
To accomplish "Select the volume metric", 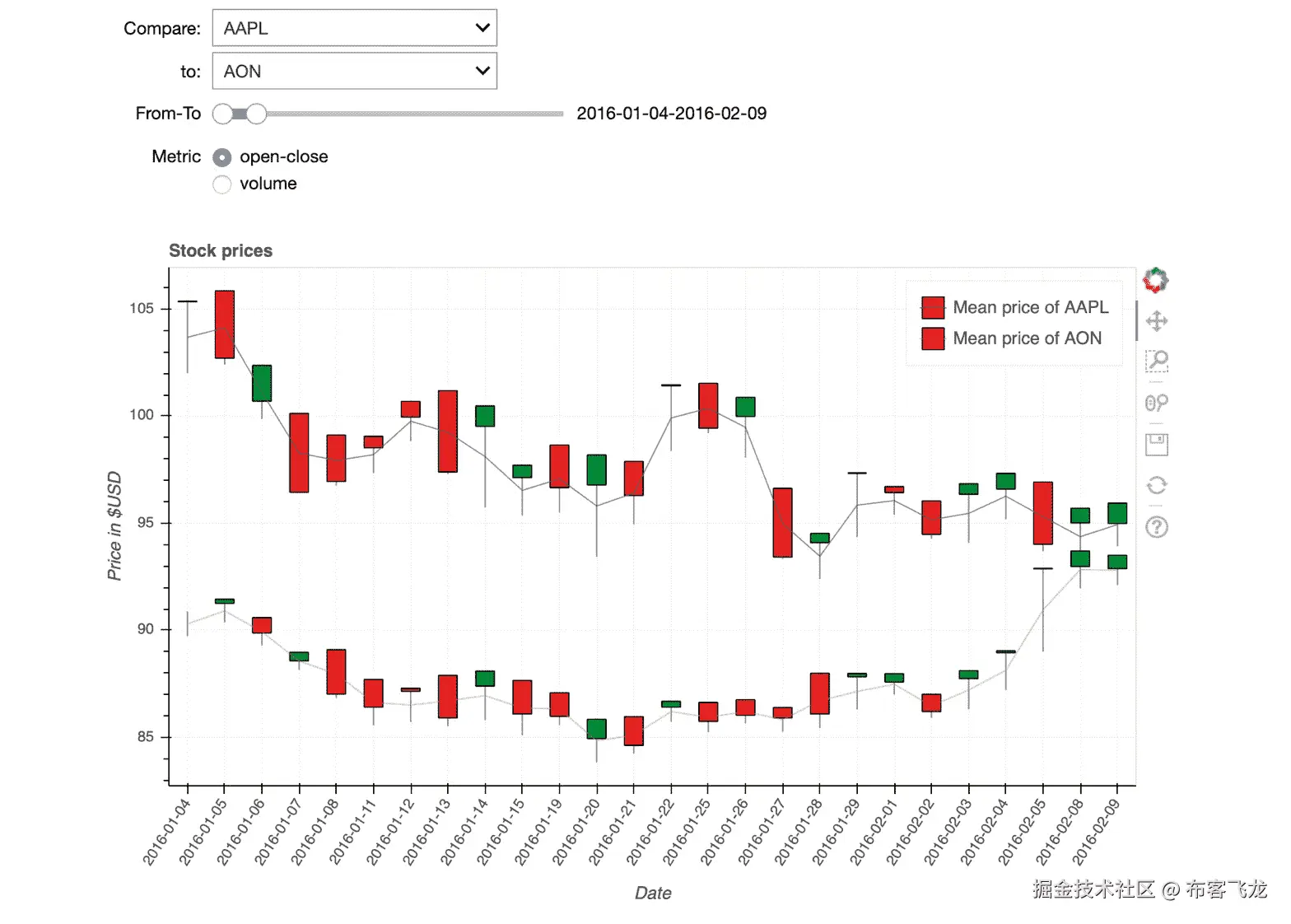I will coord(221,184).
